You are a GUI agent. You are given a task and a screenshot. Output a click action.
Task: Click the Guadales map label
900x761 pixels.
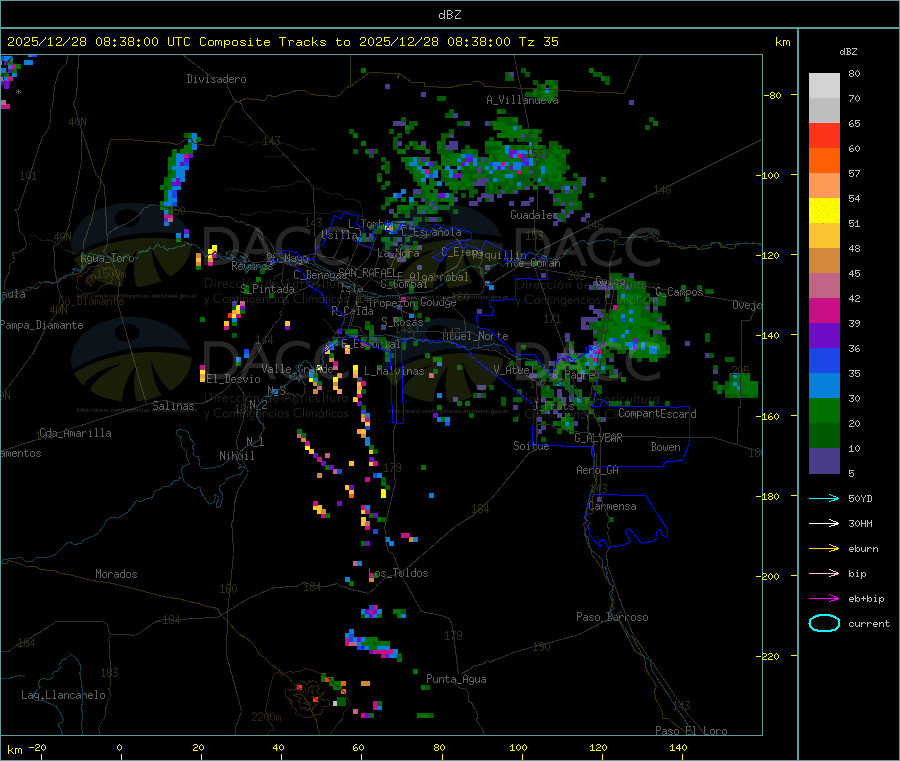534,215
